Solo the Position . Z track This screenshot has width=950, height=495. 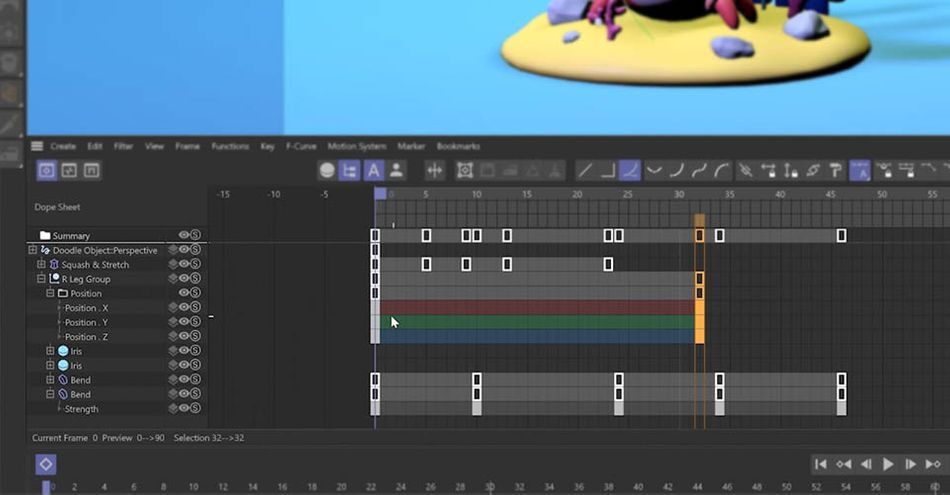point(195,336)
